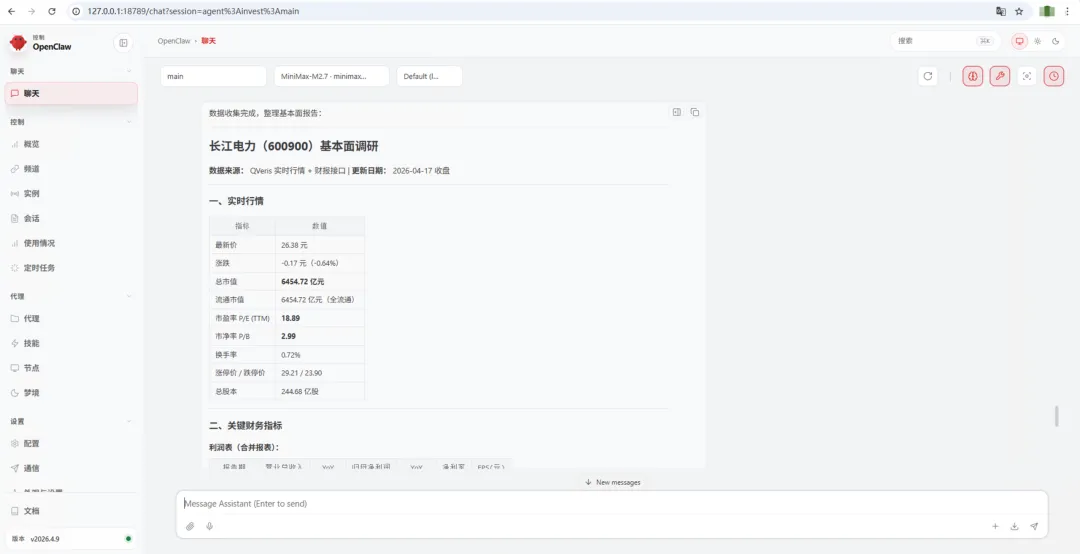Open the 代理 agents page
Screen dimensions: 1080x554
tap(71, 318)
